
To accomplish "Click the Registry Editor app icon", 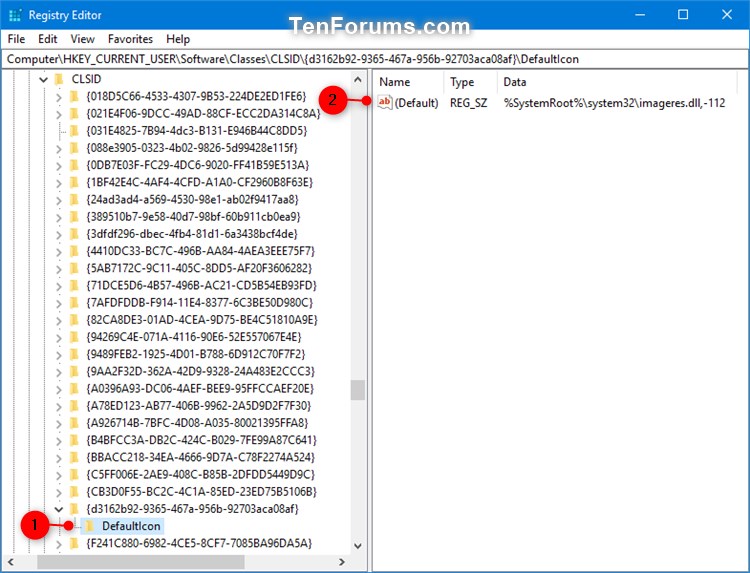I will click(15, 15).
